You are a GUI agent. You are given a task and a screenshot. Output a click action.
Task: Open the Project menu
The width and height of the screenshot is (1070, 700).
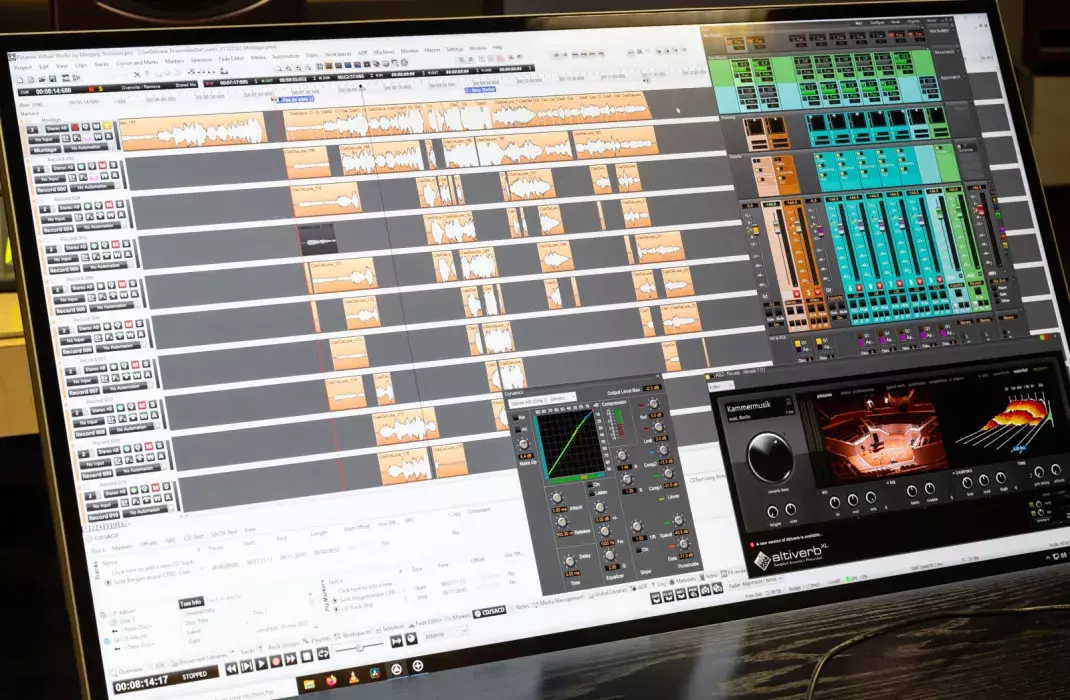(23, 68)
